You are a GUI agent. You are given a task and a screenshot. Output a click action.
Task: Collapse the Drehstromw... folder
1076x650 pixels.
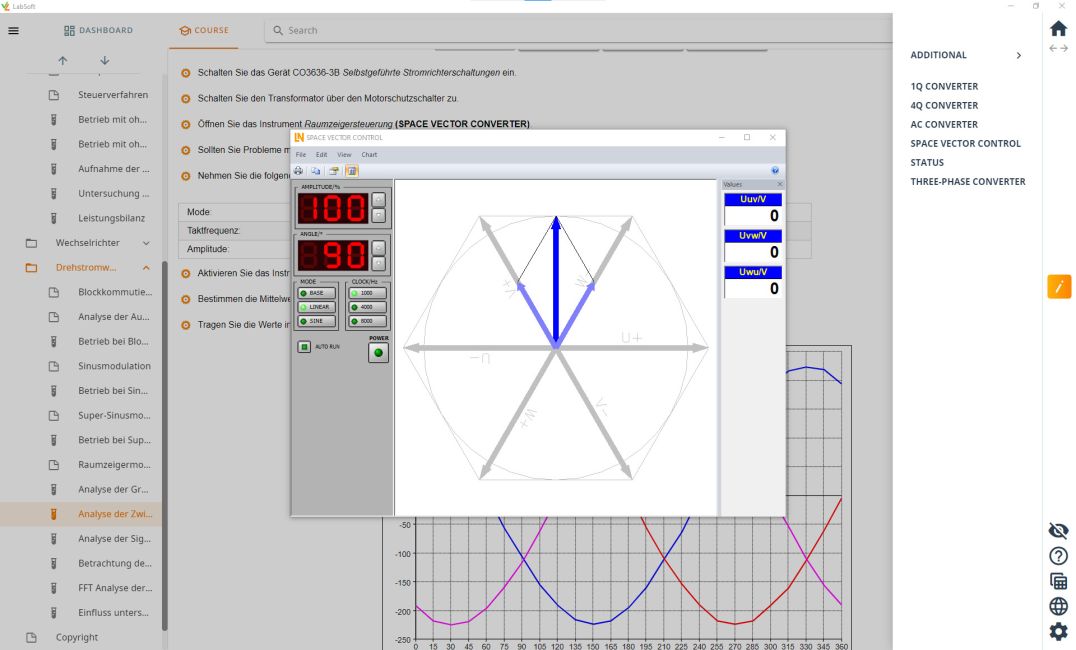click(x=146, y=268)
